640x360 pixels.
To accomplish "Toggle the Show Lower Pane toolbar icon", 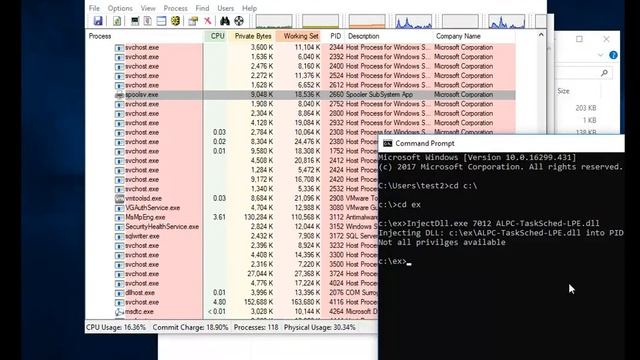I will click(161, 21).
